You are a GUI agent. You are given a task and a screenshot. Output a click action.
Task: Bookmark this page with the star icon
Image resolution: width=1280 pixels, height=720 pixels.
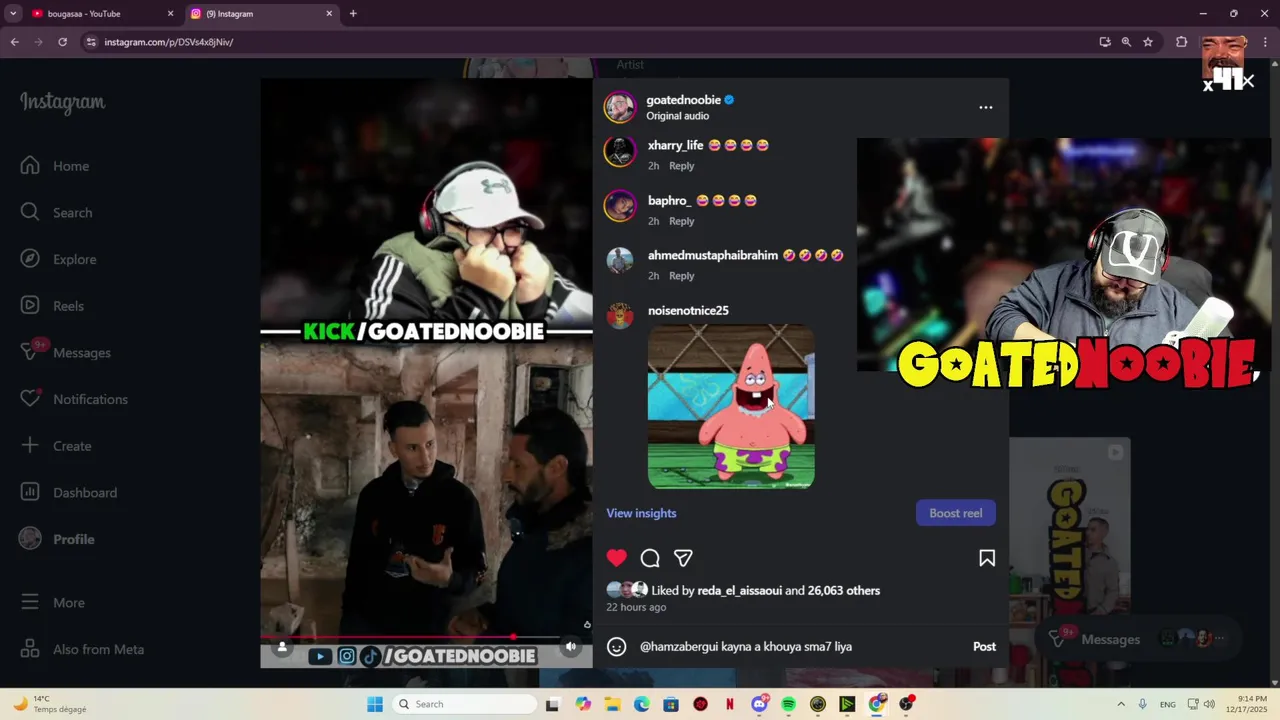tap(1148, 42)
